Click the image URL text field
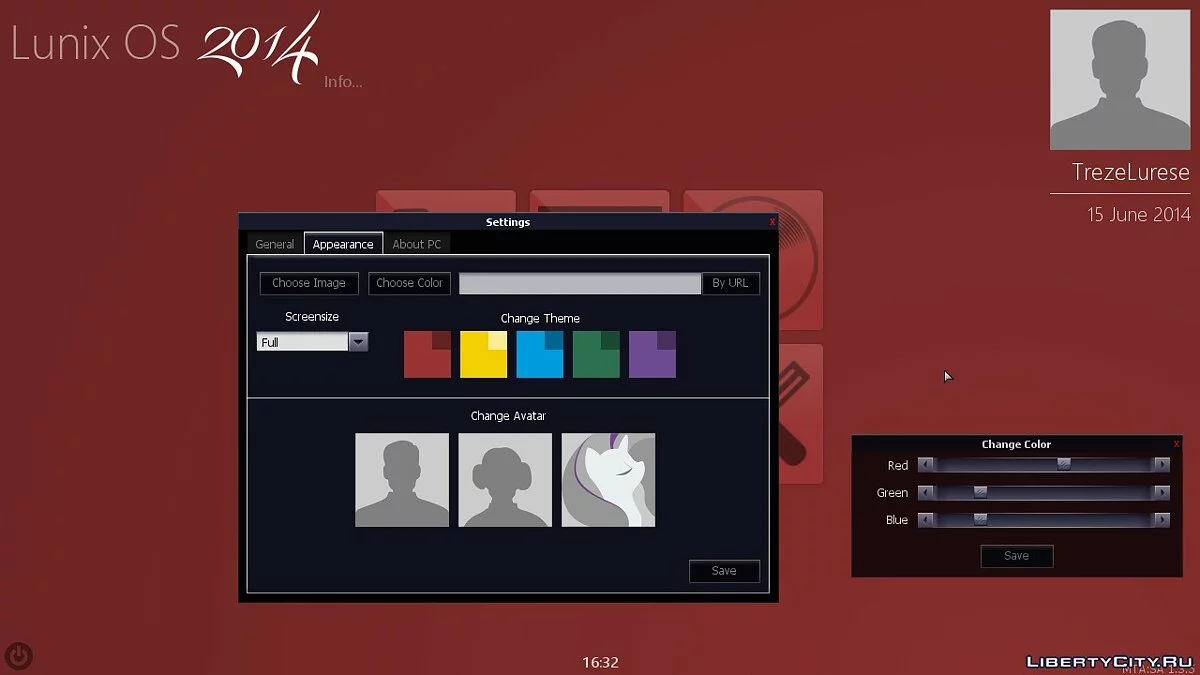The image size is (1200, 675). pyautogui.click(x=579, y=284)
